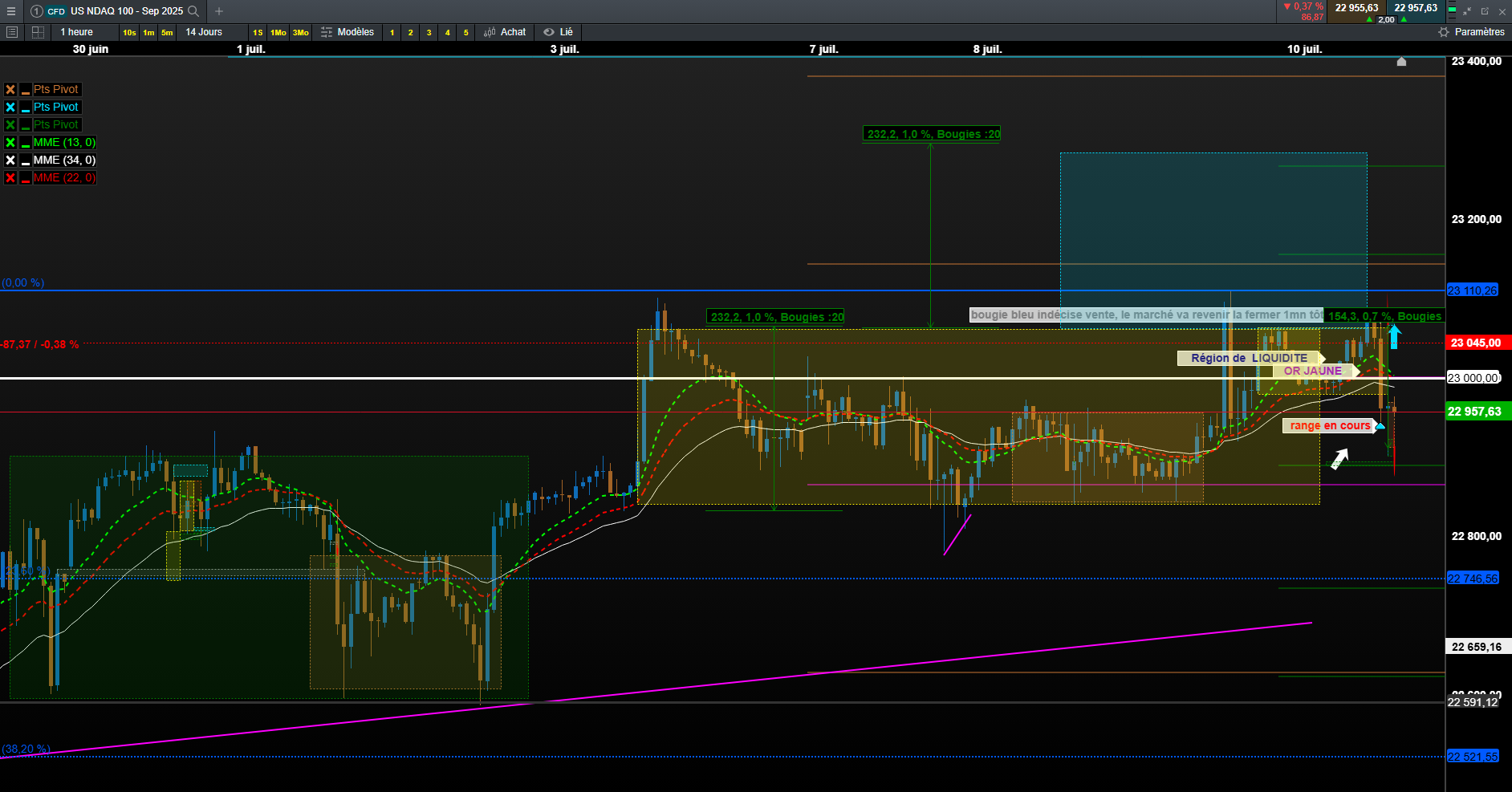This screenshot has height=792, width=1512.
Task: Toggle the Lié linked-chart option
Action: point(558,32)
